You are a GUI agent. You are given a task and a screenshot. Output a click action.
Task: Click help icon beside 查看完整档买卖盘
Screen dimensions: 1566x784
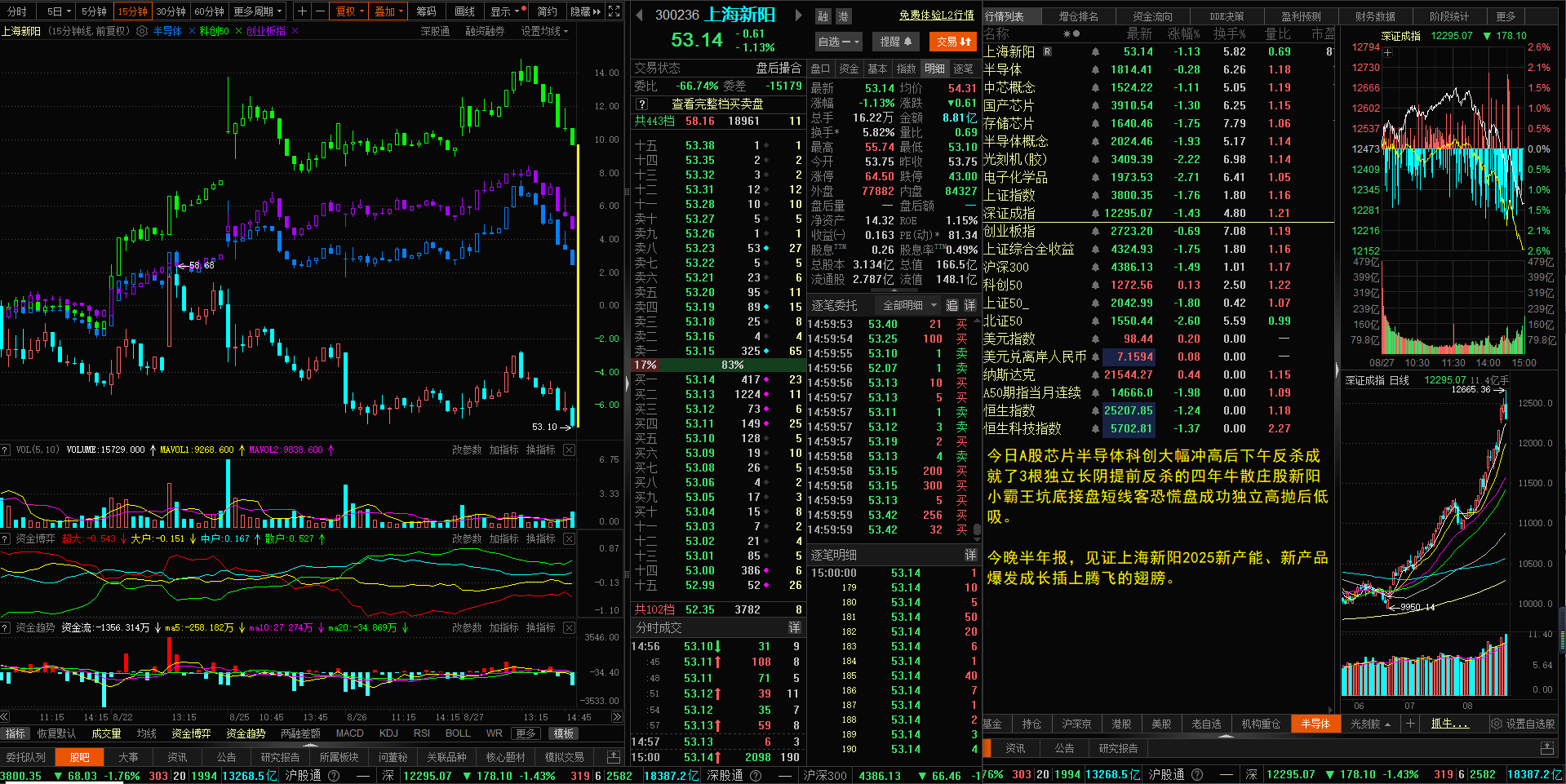[642, 104]
